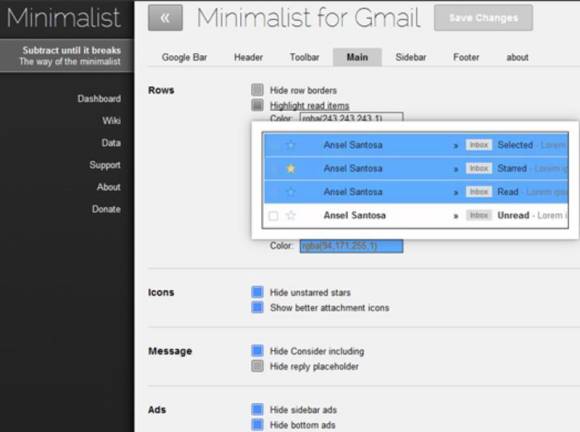The height and width of the screenshot is (432, 580).
Task: Open the Footer tab
Action: [466, 57]
